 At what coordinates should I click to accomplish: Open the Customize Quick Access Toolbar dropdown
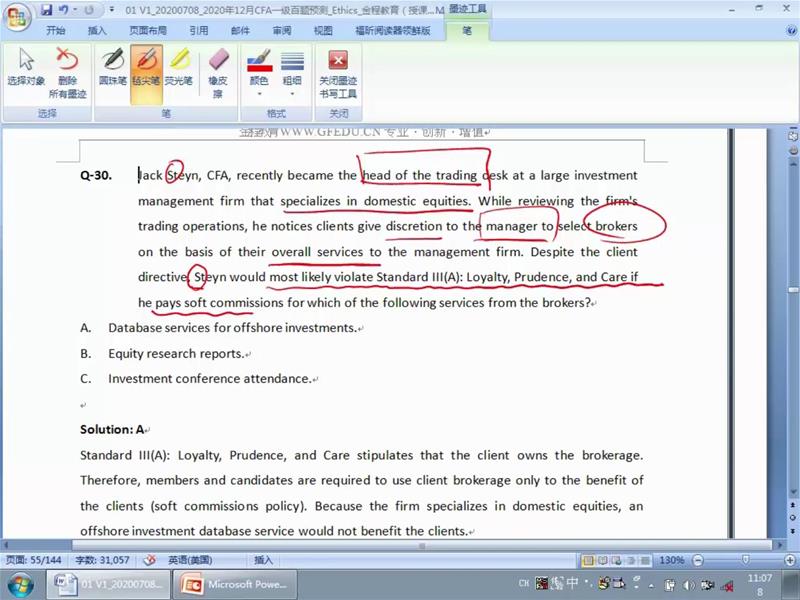coord(112,10)
